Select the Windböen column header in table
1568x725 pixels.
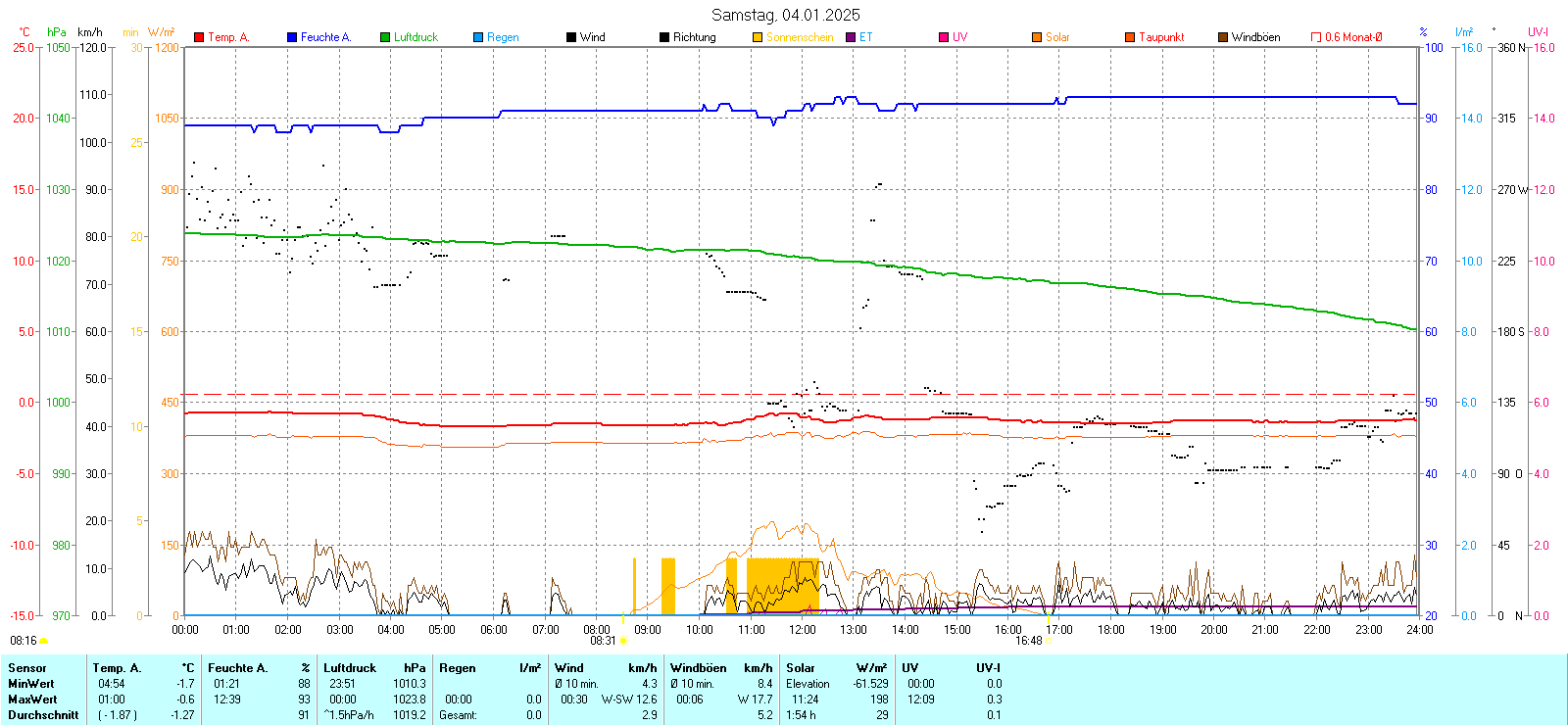[698, 668]
